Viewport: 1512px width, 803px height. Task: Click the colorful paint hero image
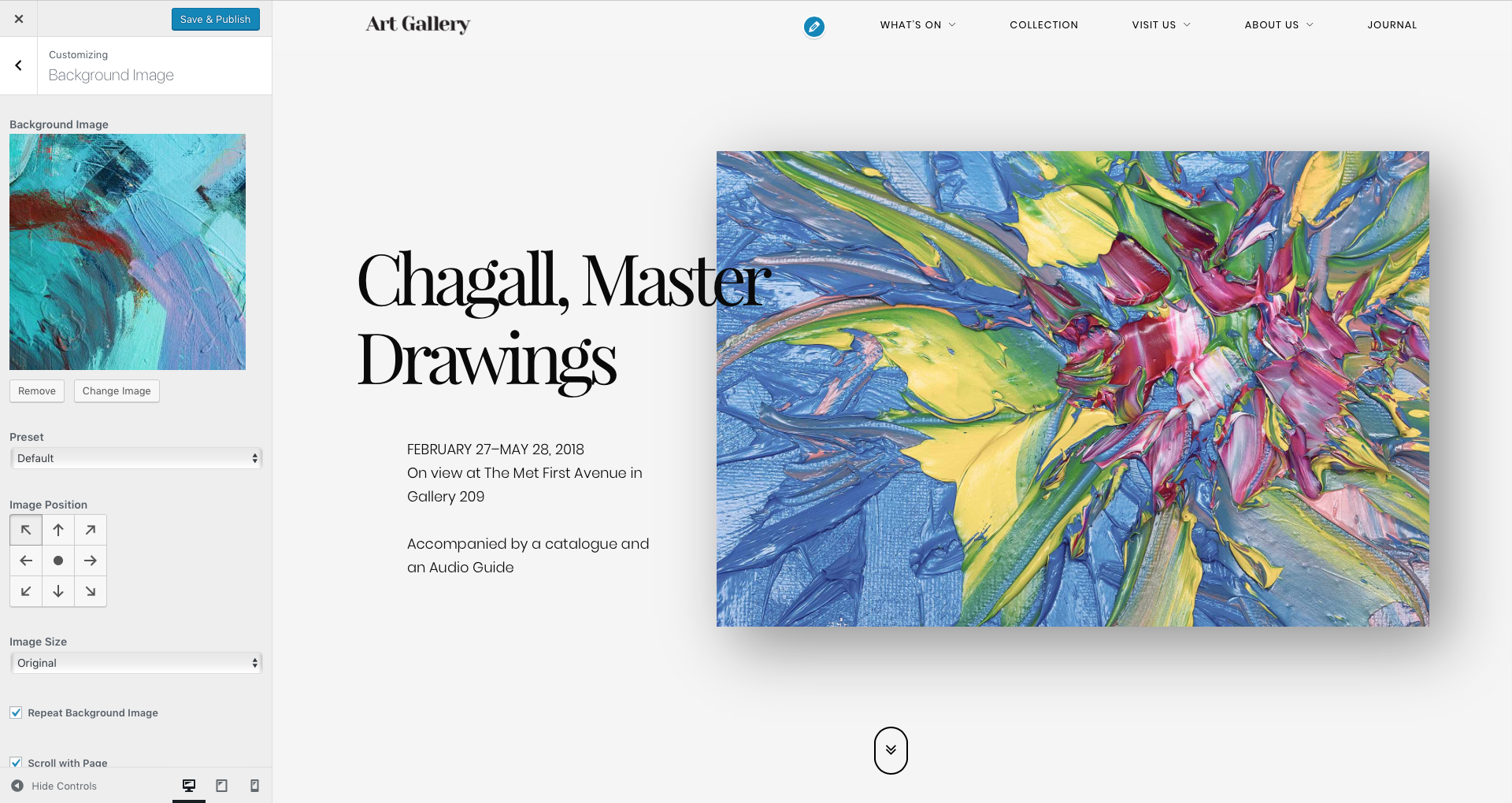[x=1073, y=389]
